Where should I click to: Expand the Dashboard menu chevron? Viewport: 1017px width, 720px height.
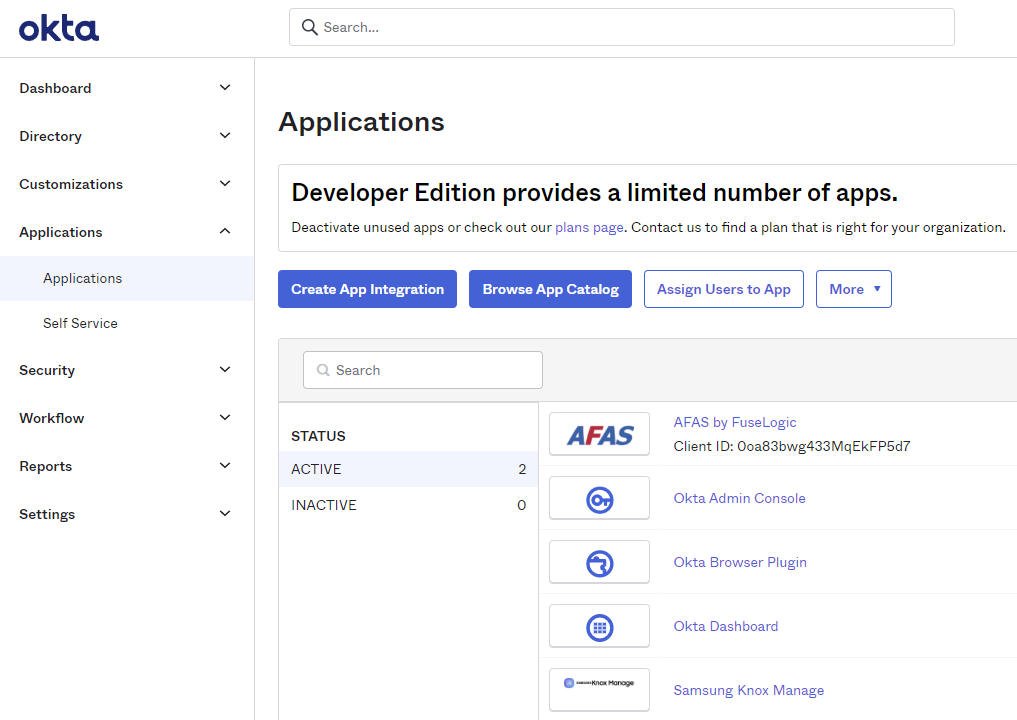(225, 88)
